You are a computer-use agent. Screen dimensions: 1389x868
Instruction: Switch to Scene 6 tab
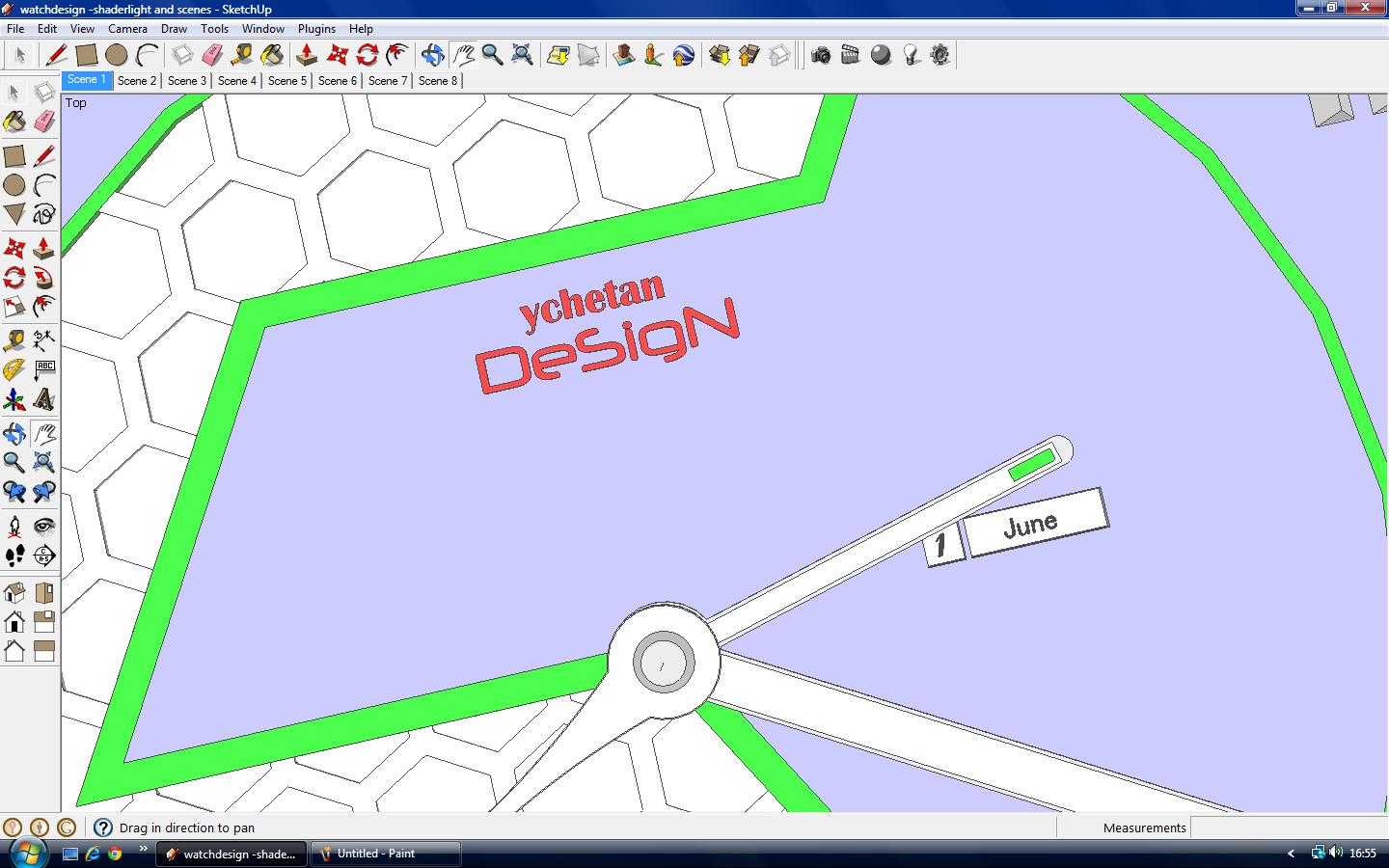pyautogui.click(x=338, y=80)
